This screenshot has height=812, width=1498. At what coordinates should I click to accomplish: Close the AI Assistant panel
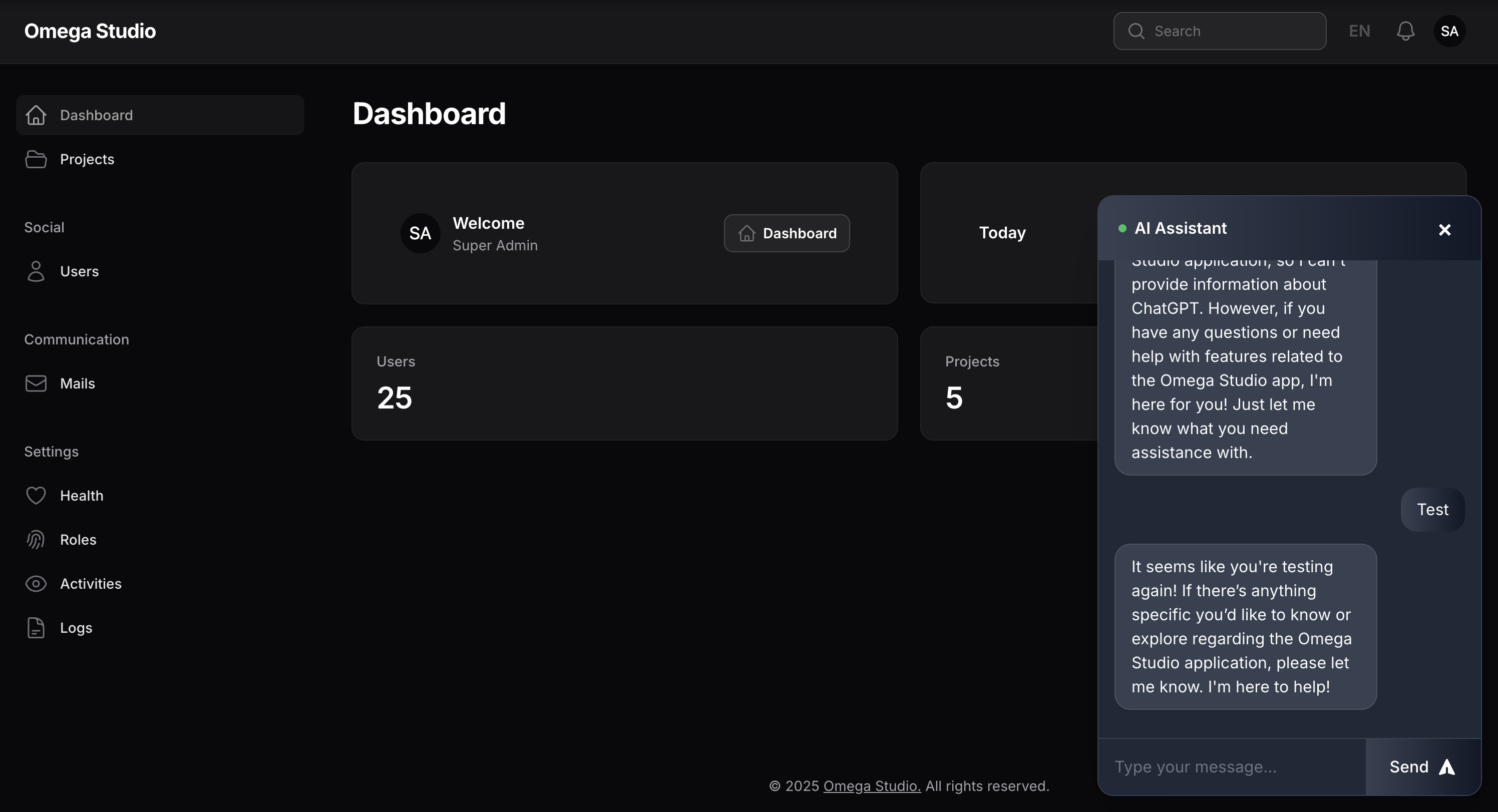[1445, 229]
